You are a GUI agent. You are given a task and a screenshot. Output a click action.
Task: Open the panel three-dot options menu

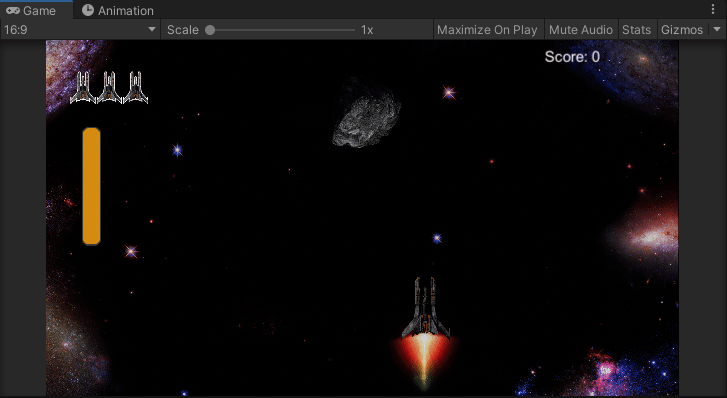point(713,9)
